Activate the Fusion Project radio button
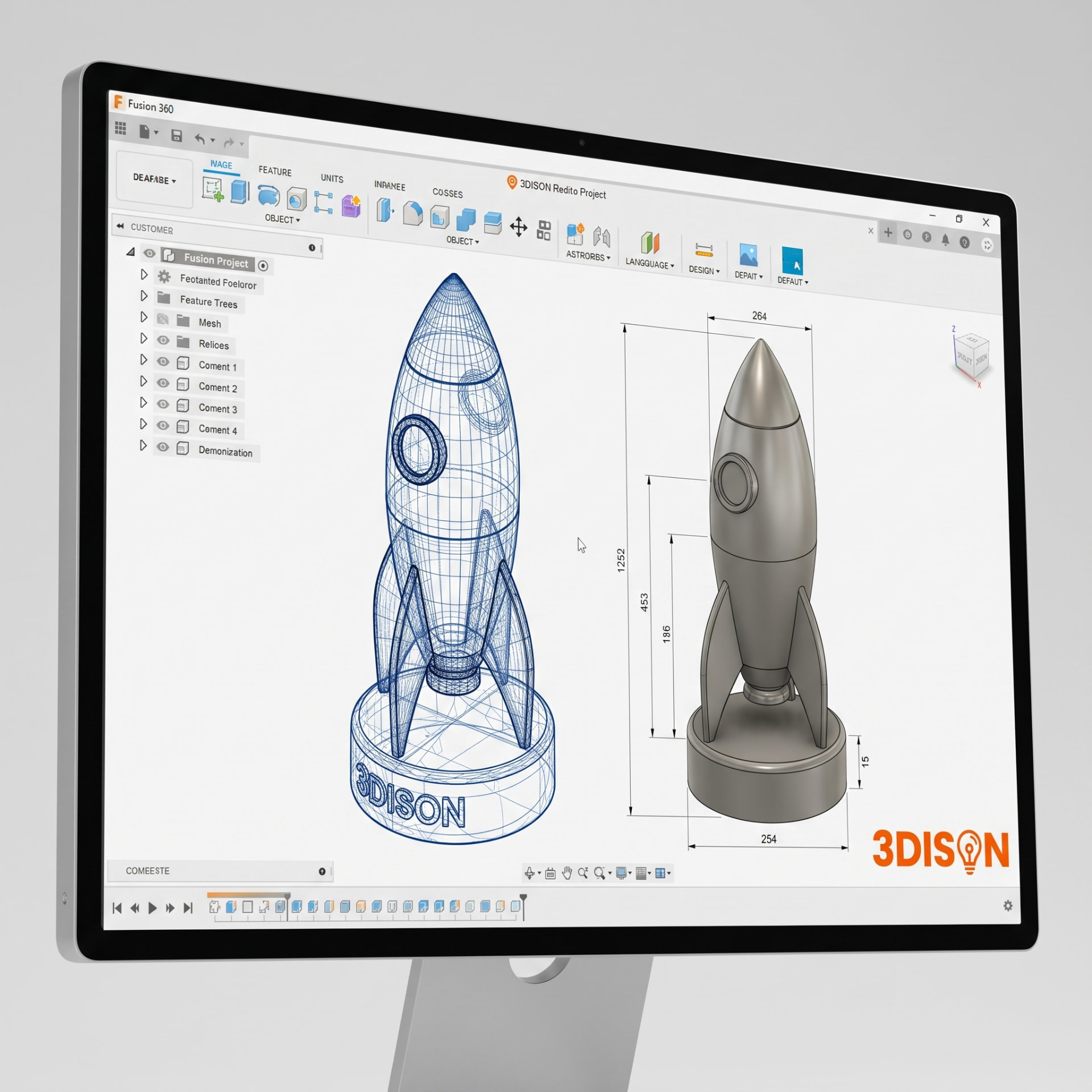Viewport: 1092px width, 1092px height. click(263, 266)
